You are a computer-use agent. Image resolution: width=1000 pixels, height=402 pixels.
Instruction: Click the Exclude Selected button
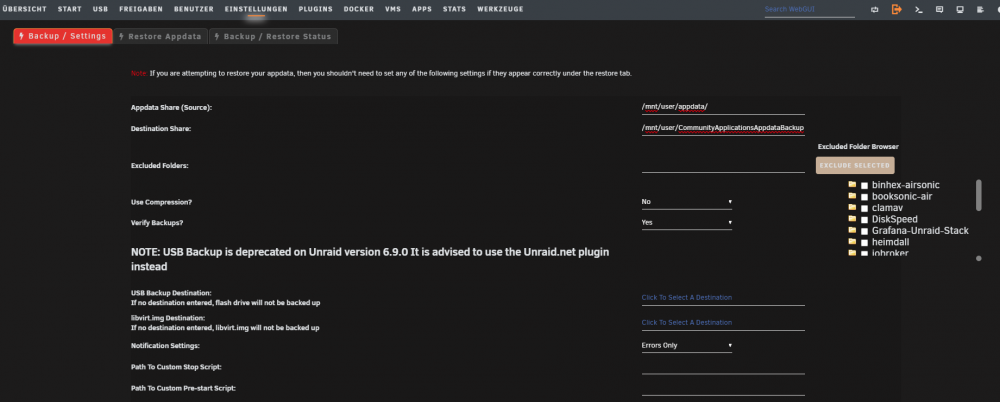855,165
